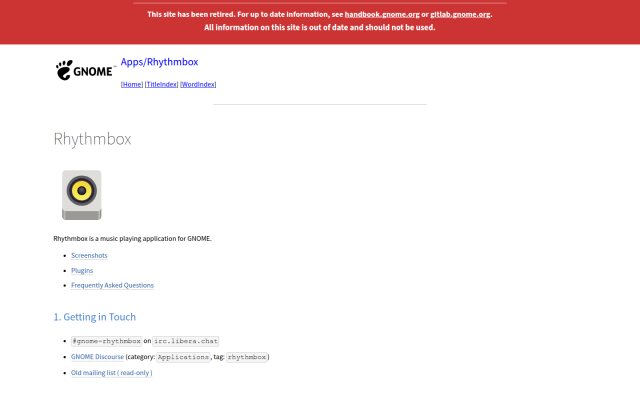Click the Getting in Touch heading
Image resolution: width=640 pixels, height=400 pixels.
[x=95, y=317]
